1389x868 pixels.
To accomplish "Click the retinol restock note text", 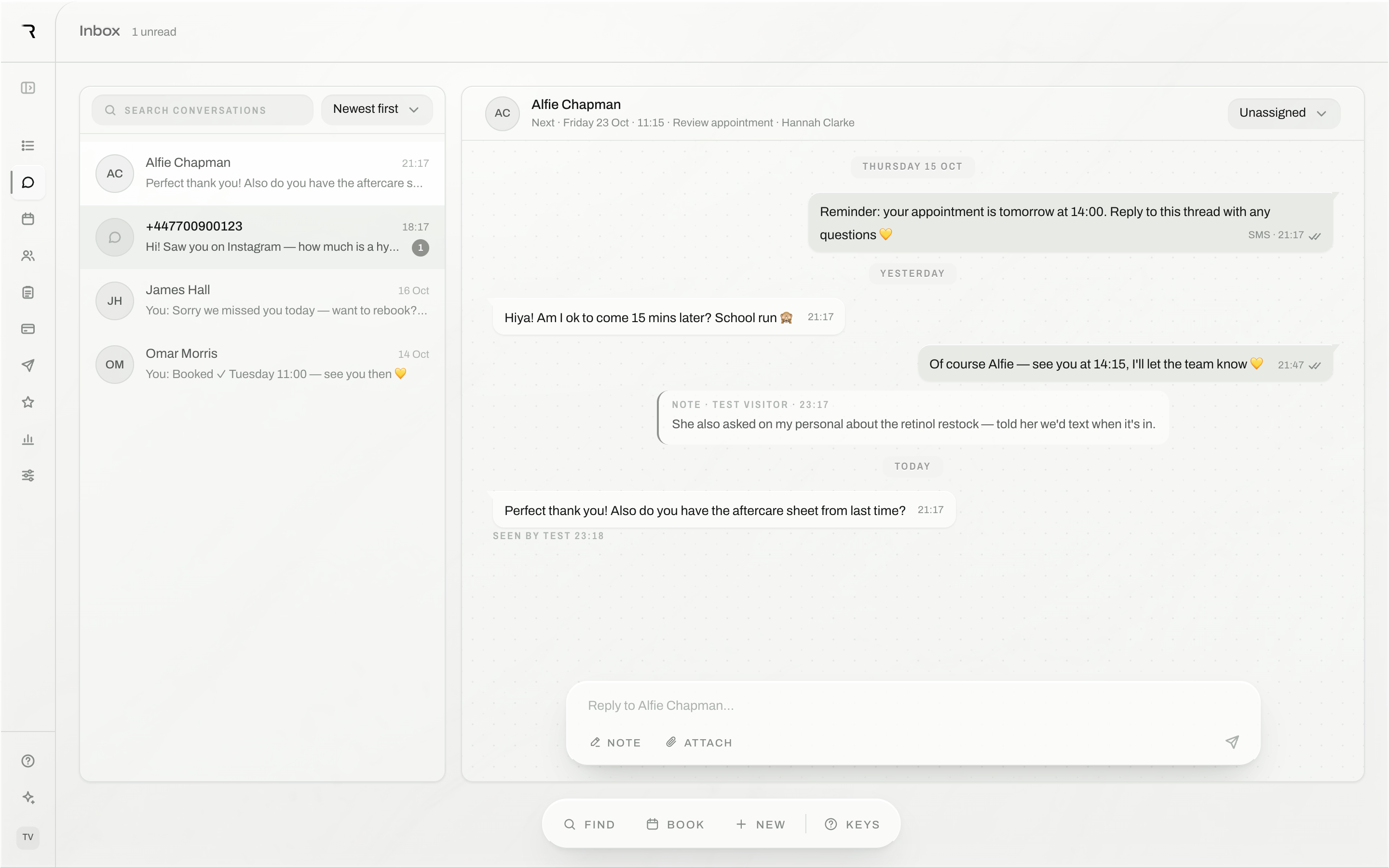I will click(913, 424).
